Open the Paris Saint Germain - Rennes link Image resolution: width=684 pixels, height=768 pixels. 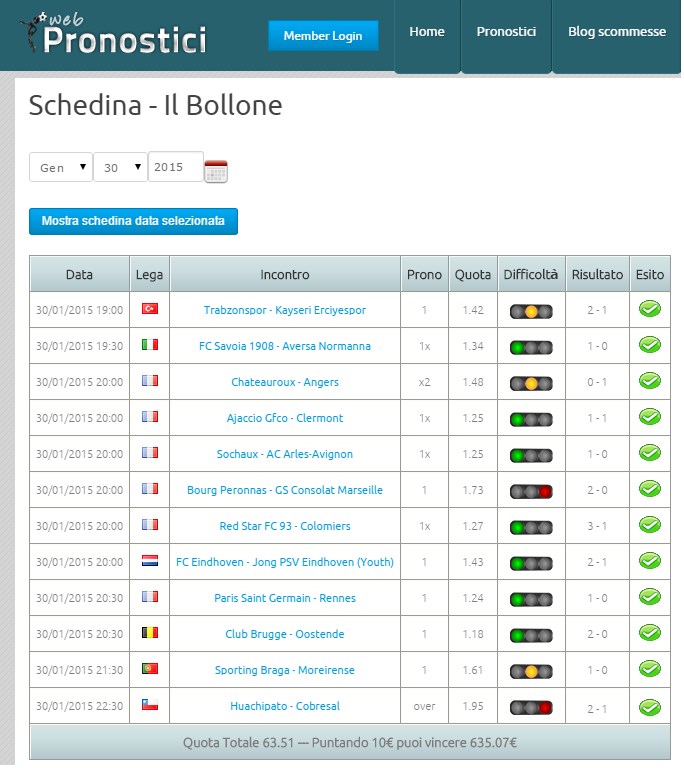click(x=285, y=598)
